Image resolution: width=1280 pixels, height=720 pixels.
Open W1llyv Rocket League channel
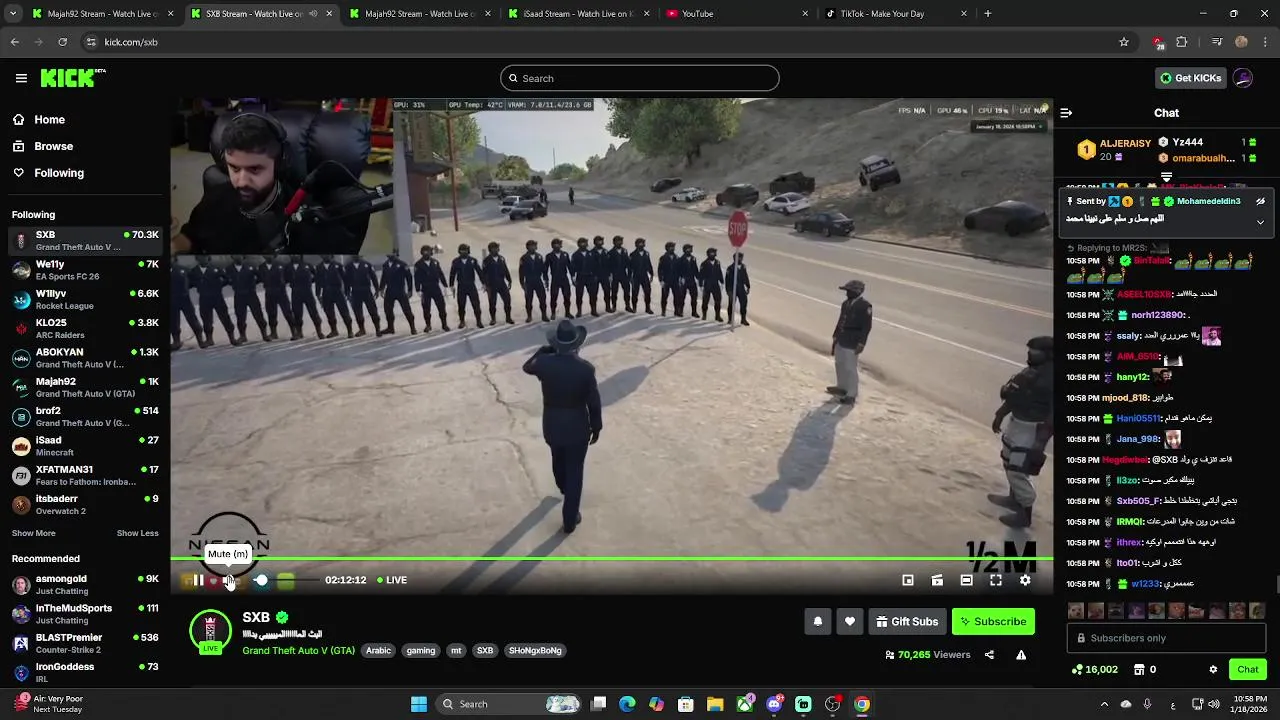point(85,299)
